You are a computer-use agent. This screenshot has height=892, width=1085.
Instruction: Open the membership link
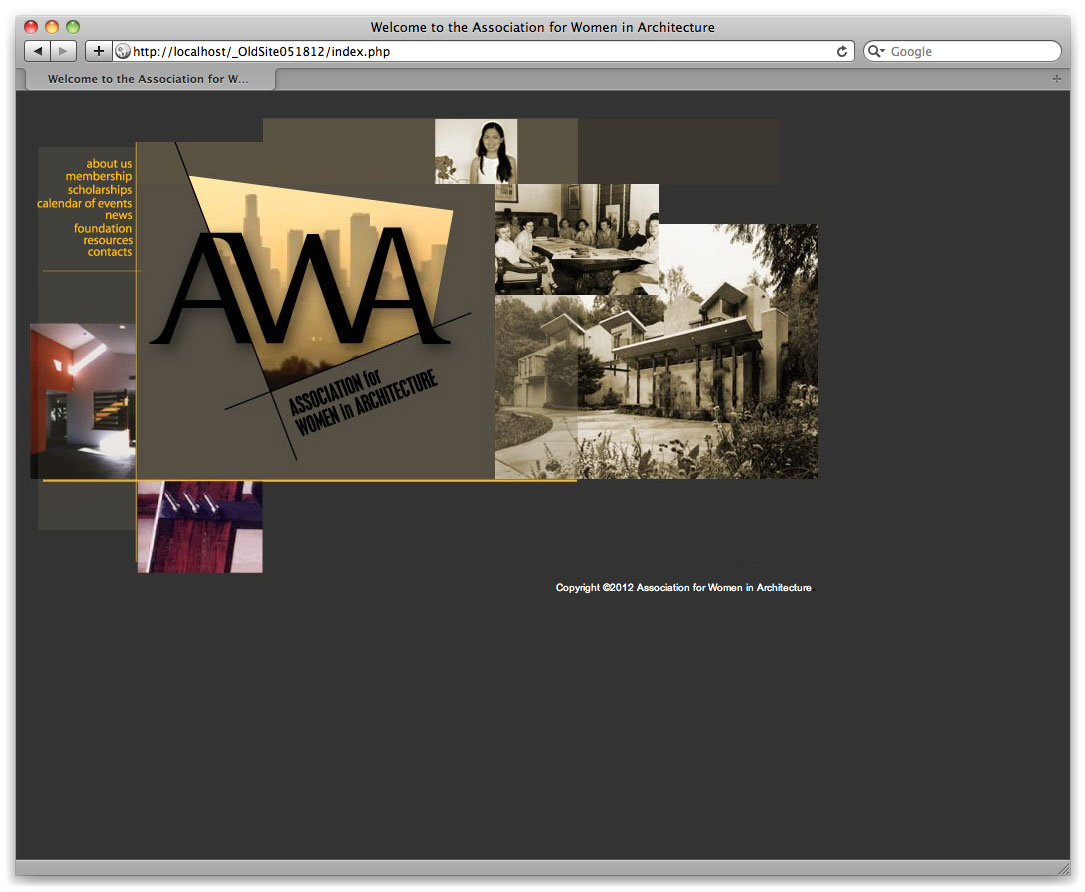(98, 176)
